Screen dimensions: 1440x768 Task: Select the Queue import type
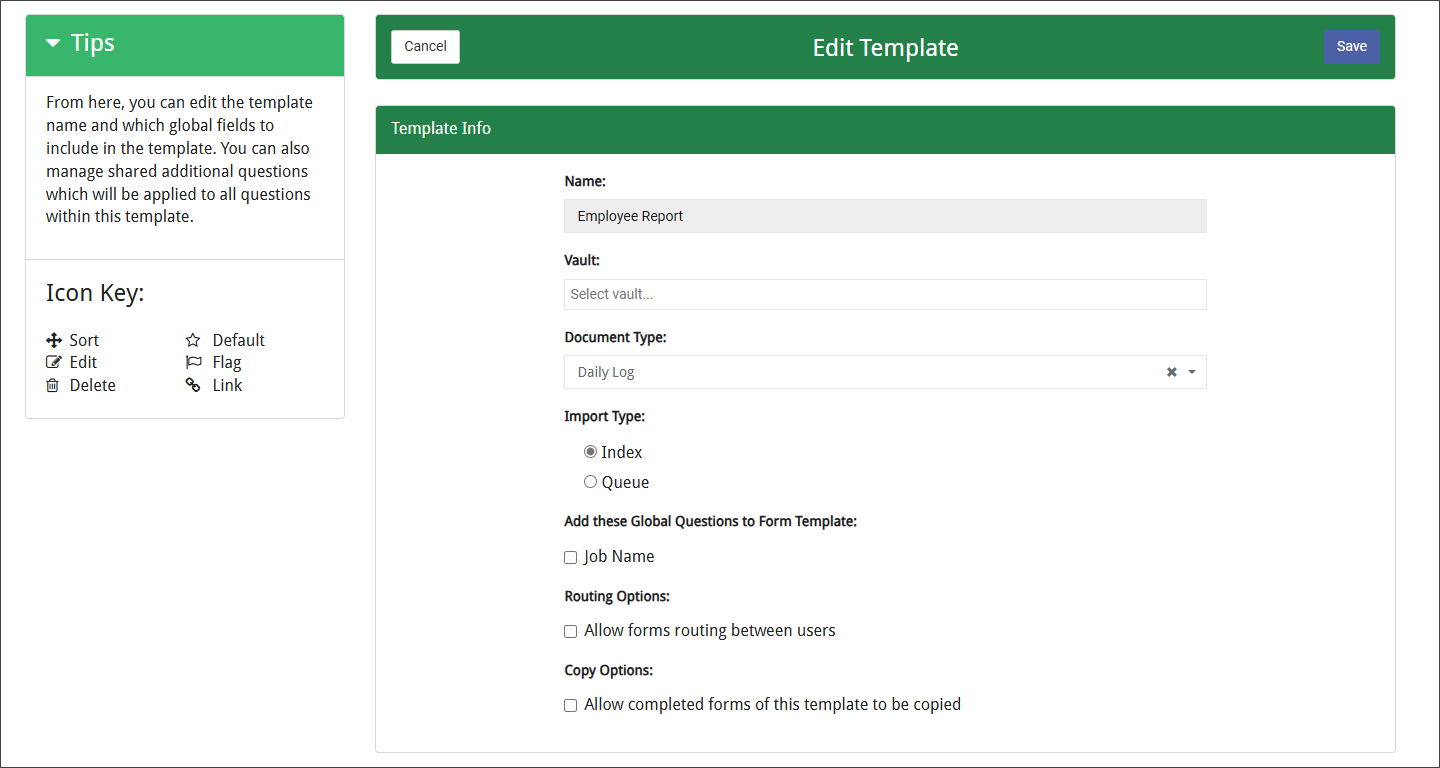pyautogui.click(x=590, y=481)
